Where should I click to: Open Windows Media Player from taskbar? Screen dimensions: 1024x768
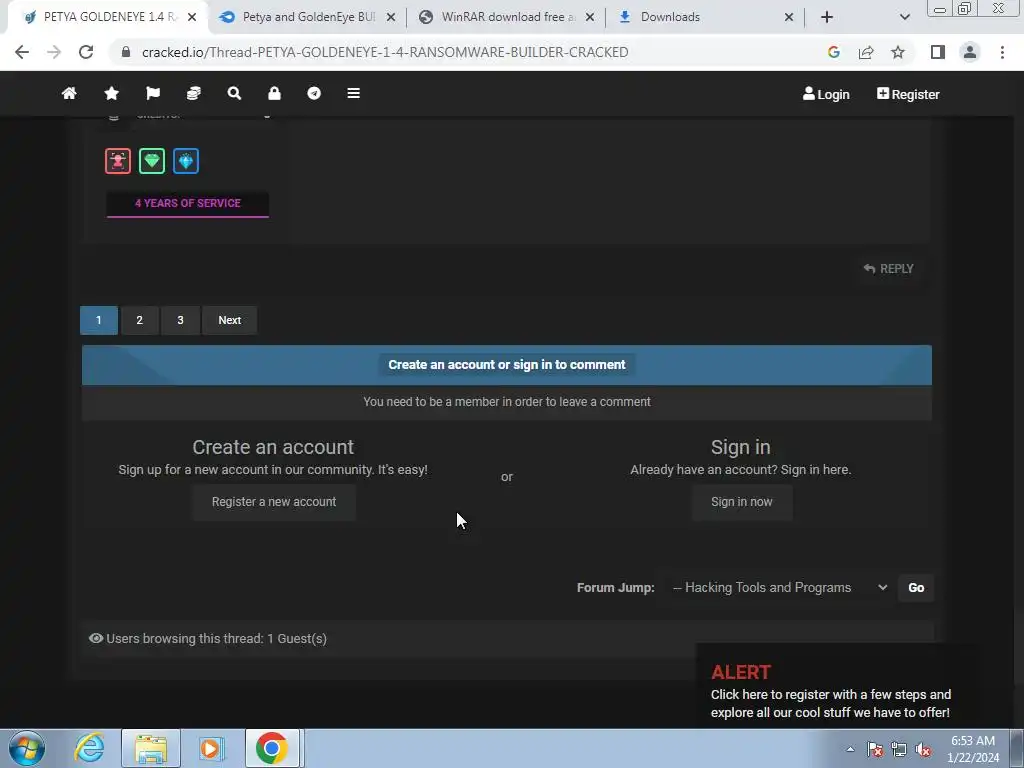point(211,748)
